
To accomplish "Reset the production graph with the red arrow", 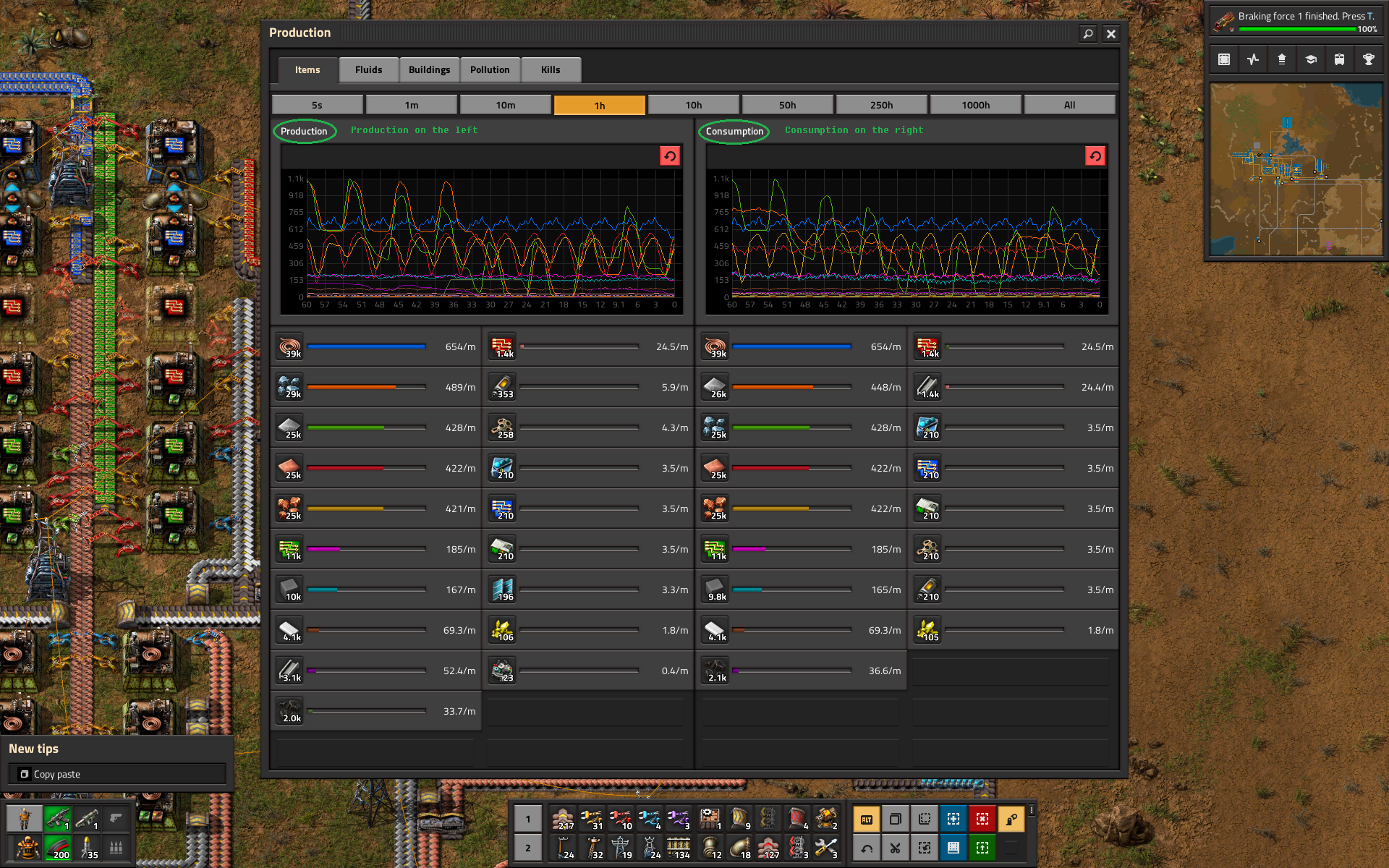I will click(669, 156).
